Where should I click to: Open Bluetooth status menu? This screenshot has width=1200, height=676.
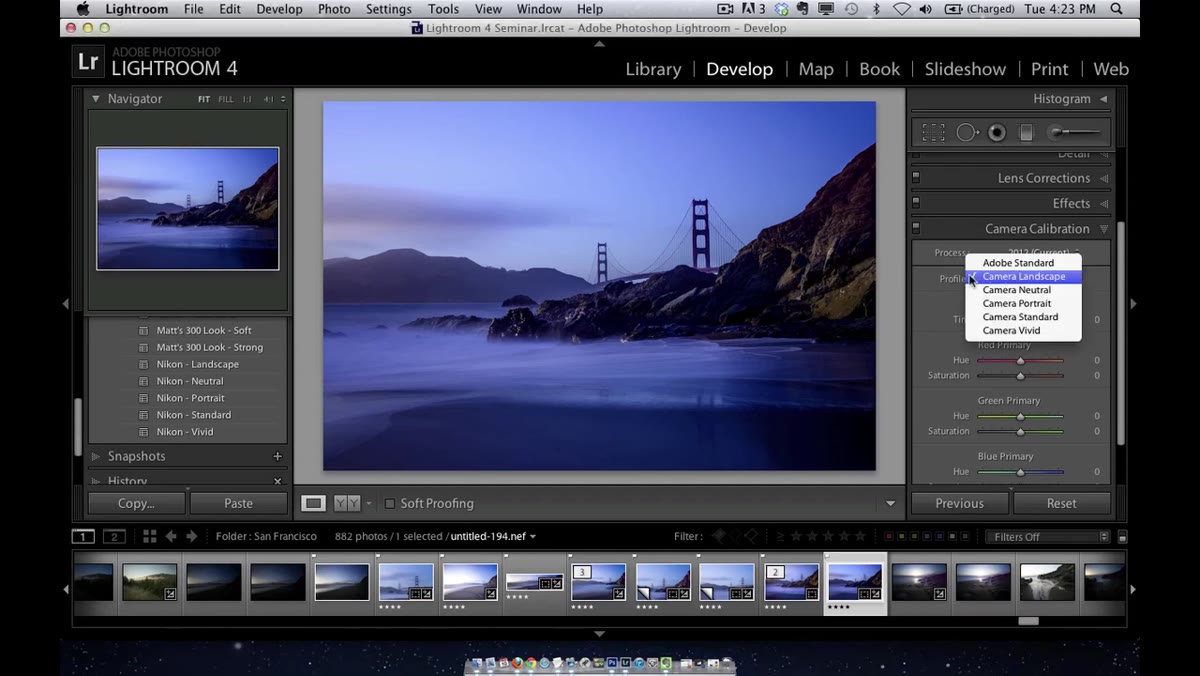[876, 9]
